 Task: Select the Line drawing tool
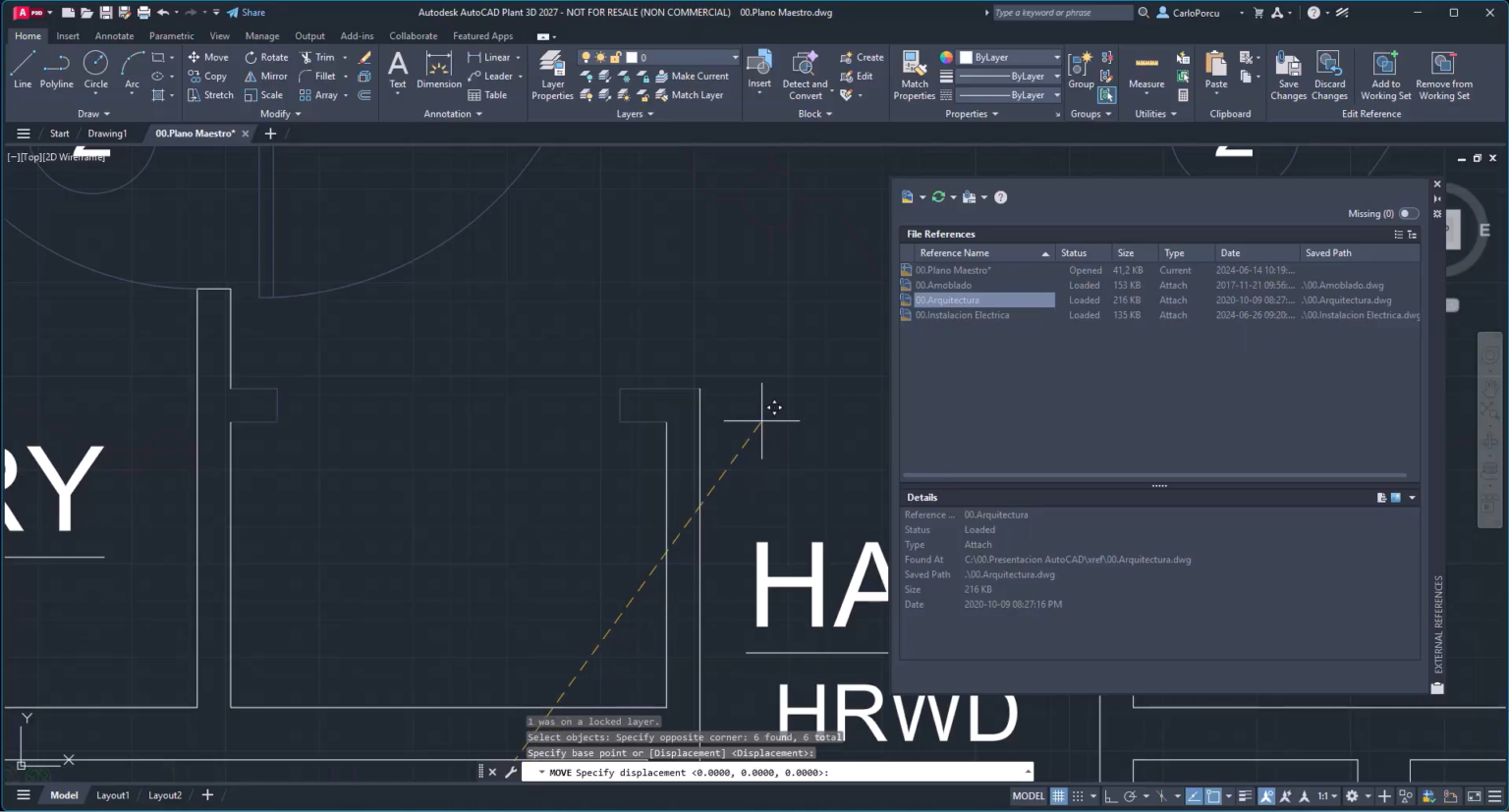(x=22, y=71)
